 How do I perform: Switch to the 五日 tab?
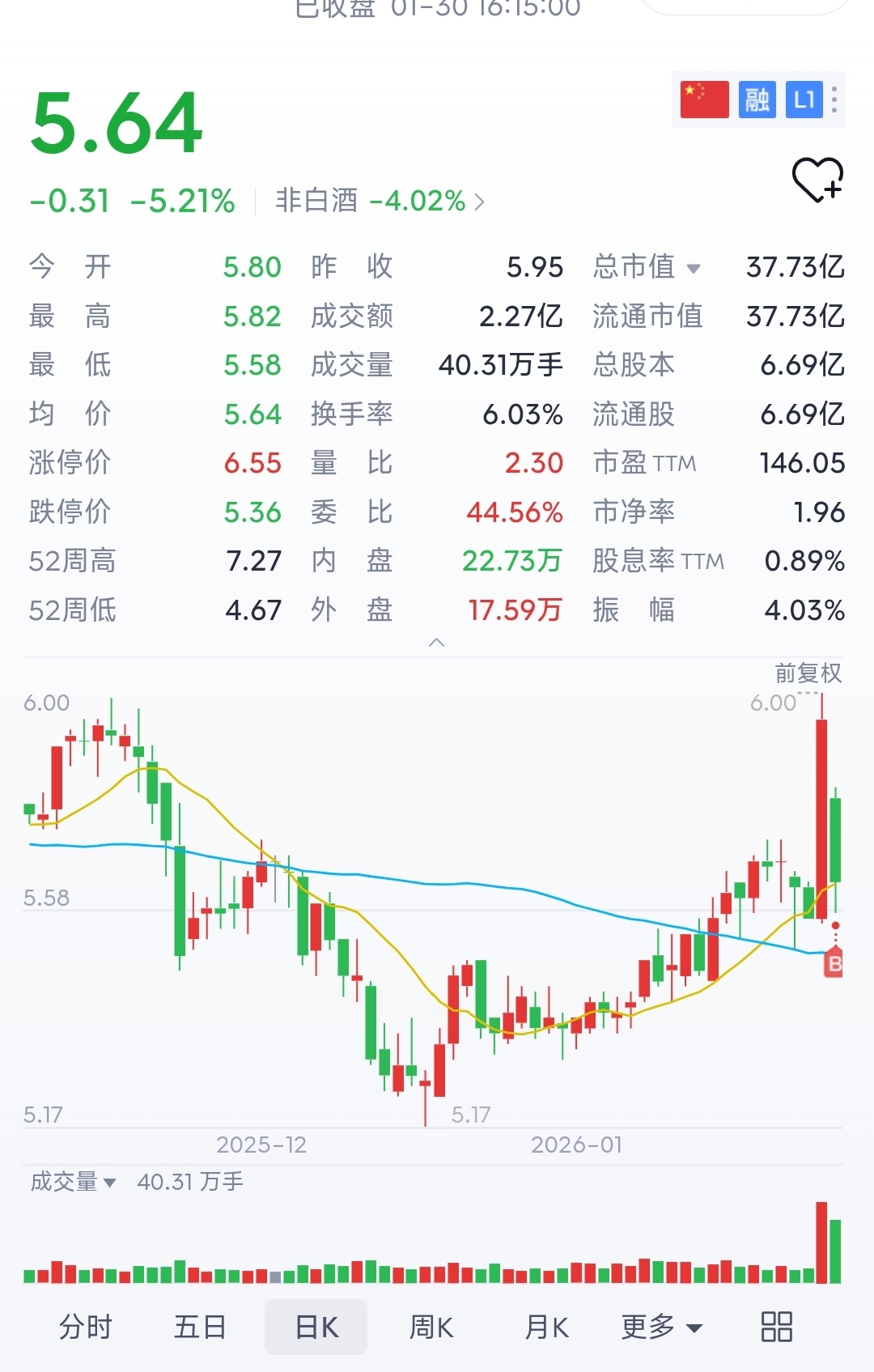tap(200, 1327)
